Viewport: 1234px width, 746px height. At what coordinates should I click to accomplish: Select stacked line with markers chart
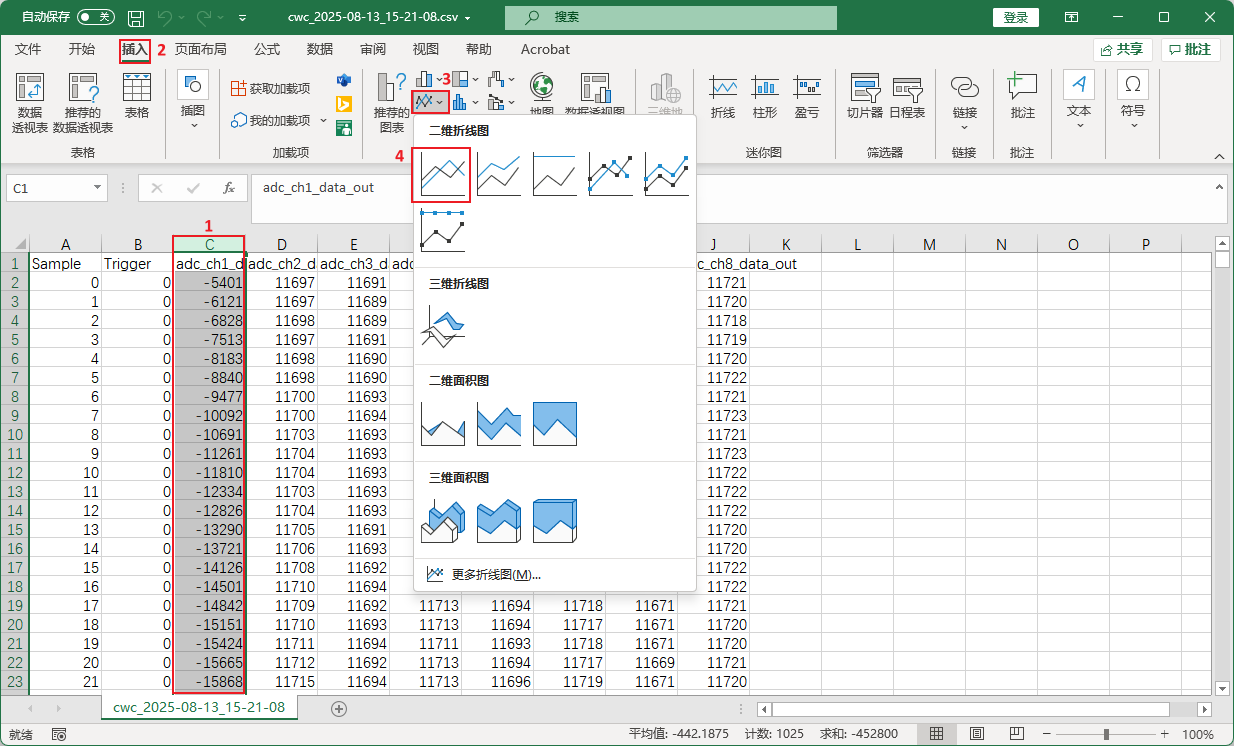tap(666, 174)
